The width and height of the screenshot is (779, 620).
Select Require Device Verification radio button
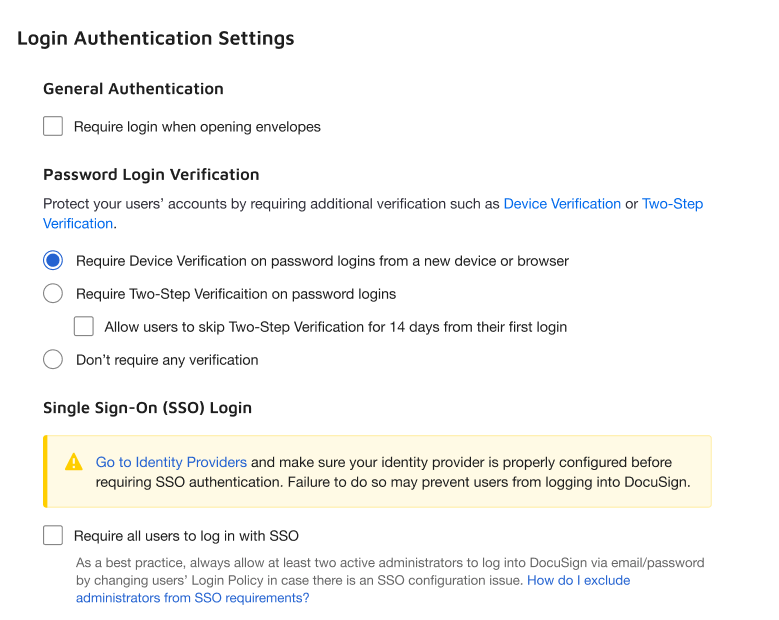tap(53, 261)
